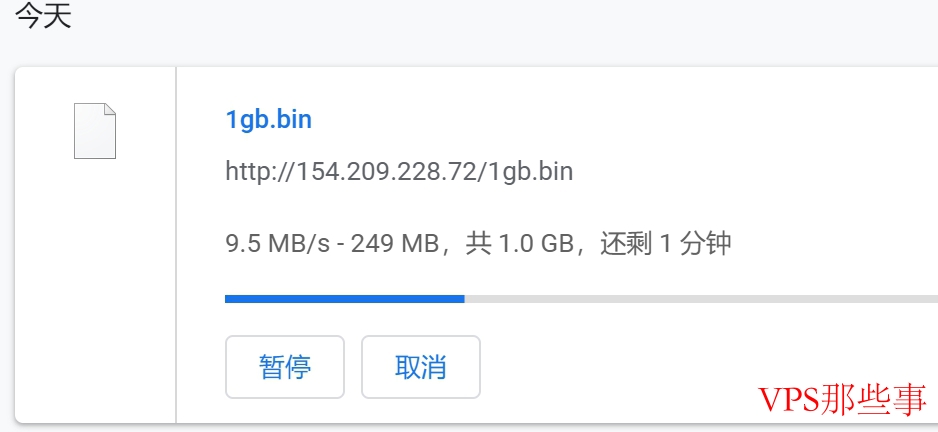Click the red VPS那些事 watermark text
The width and height of the screenshot is (938, 432).
click(x=842, y=400)
